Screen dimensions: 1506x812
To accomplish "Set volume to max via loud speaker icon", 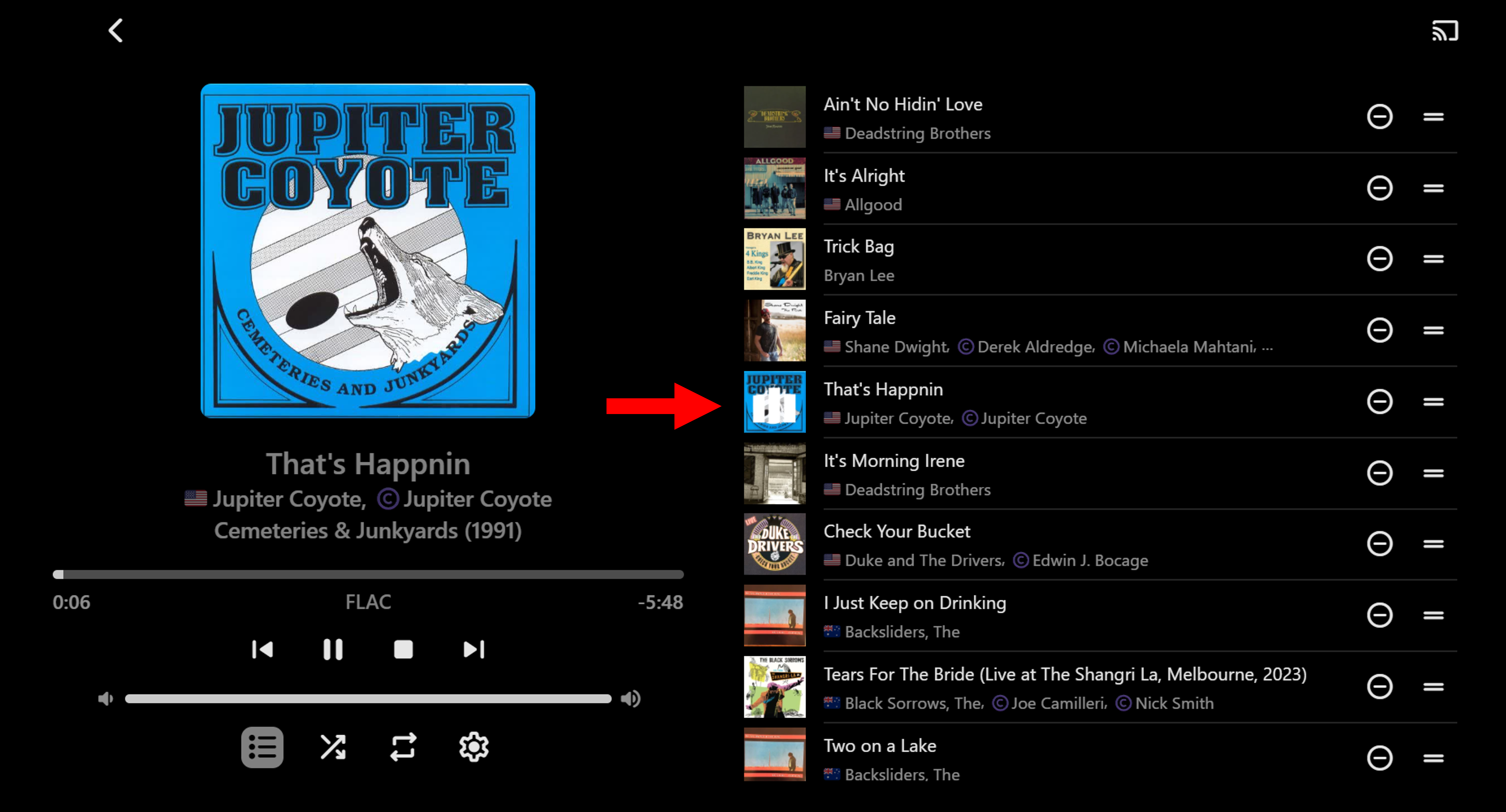I will point(631,699).
